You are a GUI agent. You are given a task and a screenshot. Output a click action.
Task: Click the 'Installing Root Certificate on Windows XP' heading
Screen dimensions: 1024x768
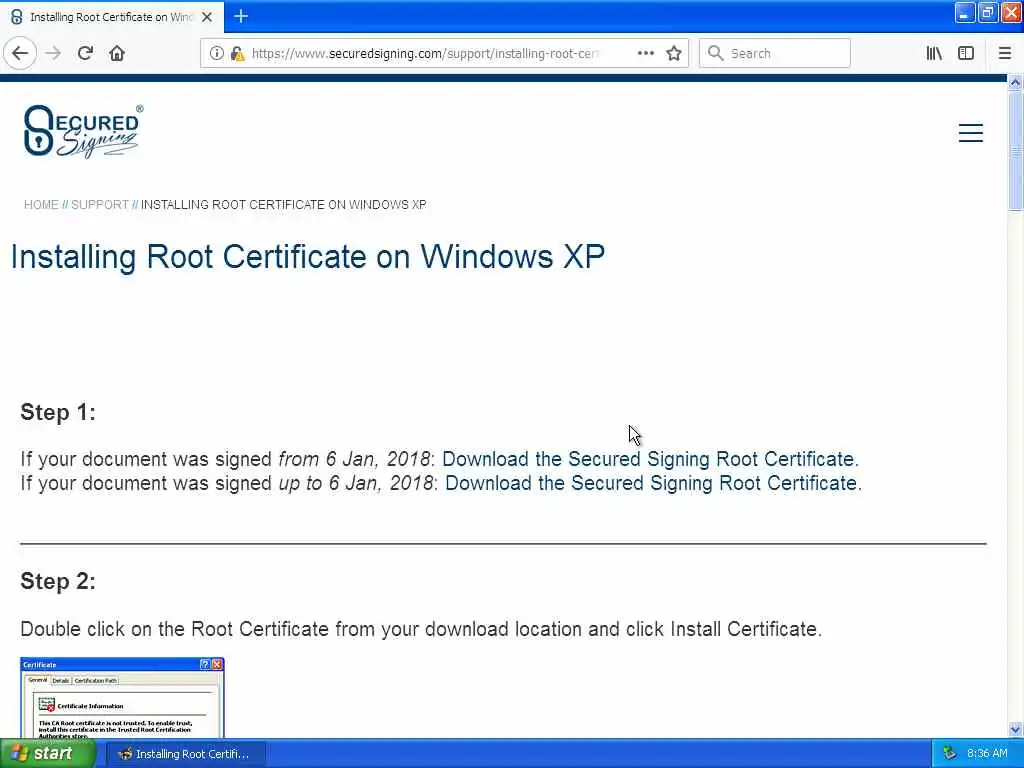pyautogui.click(x=308, y=257)
